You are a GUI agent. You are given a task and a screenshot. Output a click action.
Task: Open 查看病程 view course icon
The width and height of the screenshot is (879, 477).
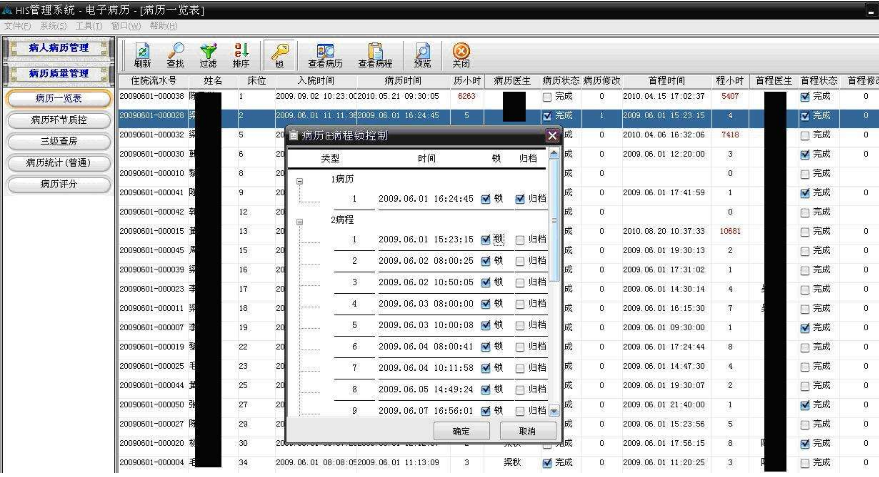pos(375,55)
